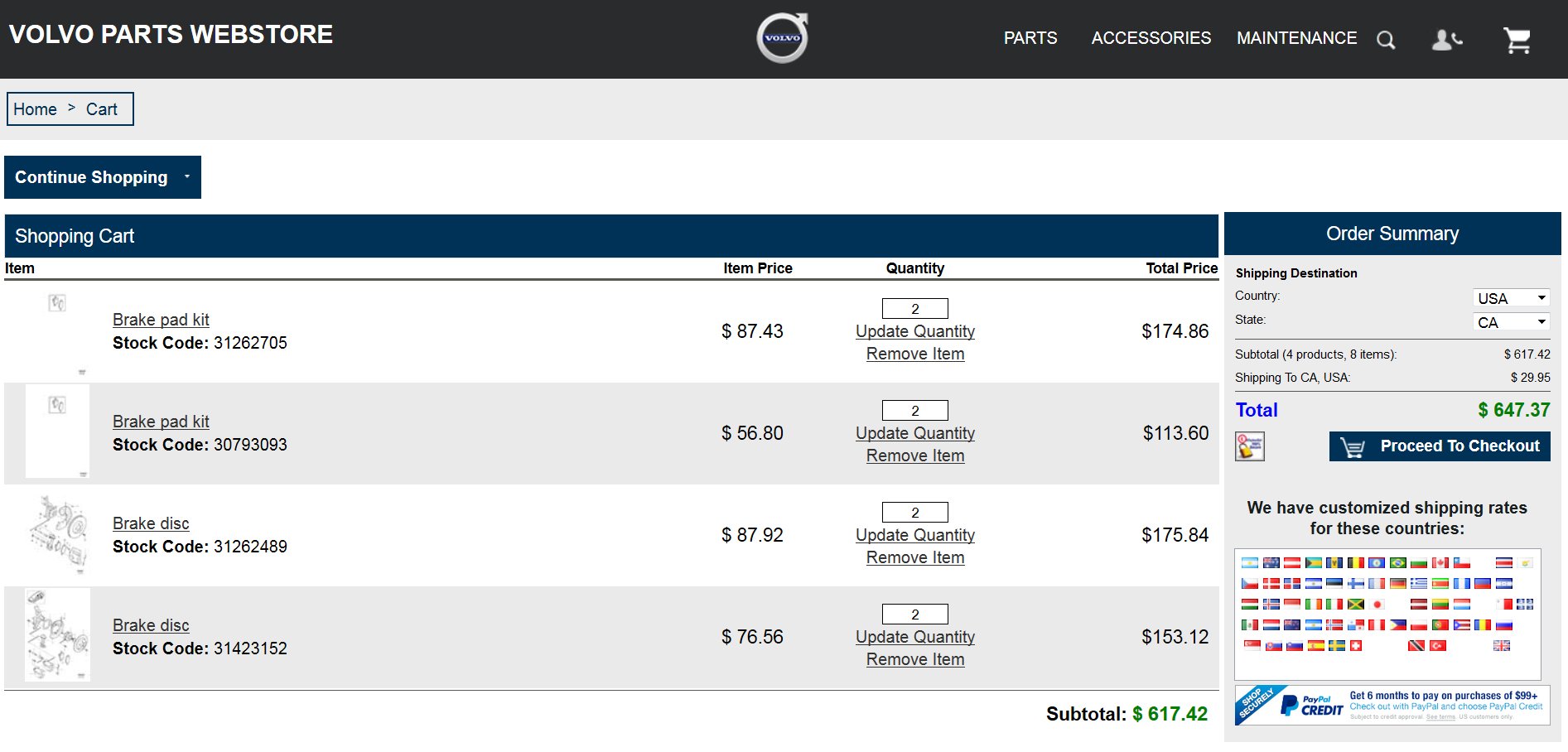This screenshot has height=752, width=1568.
Task: Open the ACCESSORIES menu
Action: pyautogui.click(x=1151, y=38)
